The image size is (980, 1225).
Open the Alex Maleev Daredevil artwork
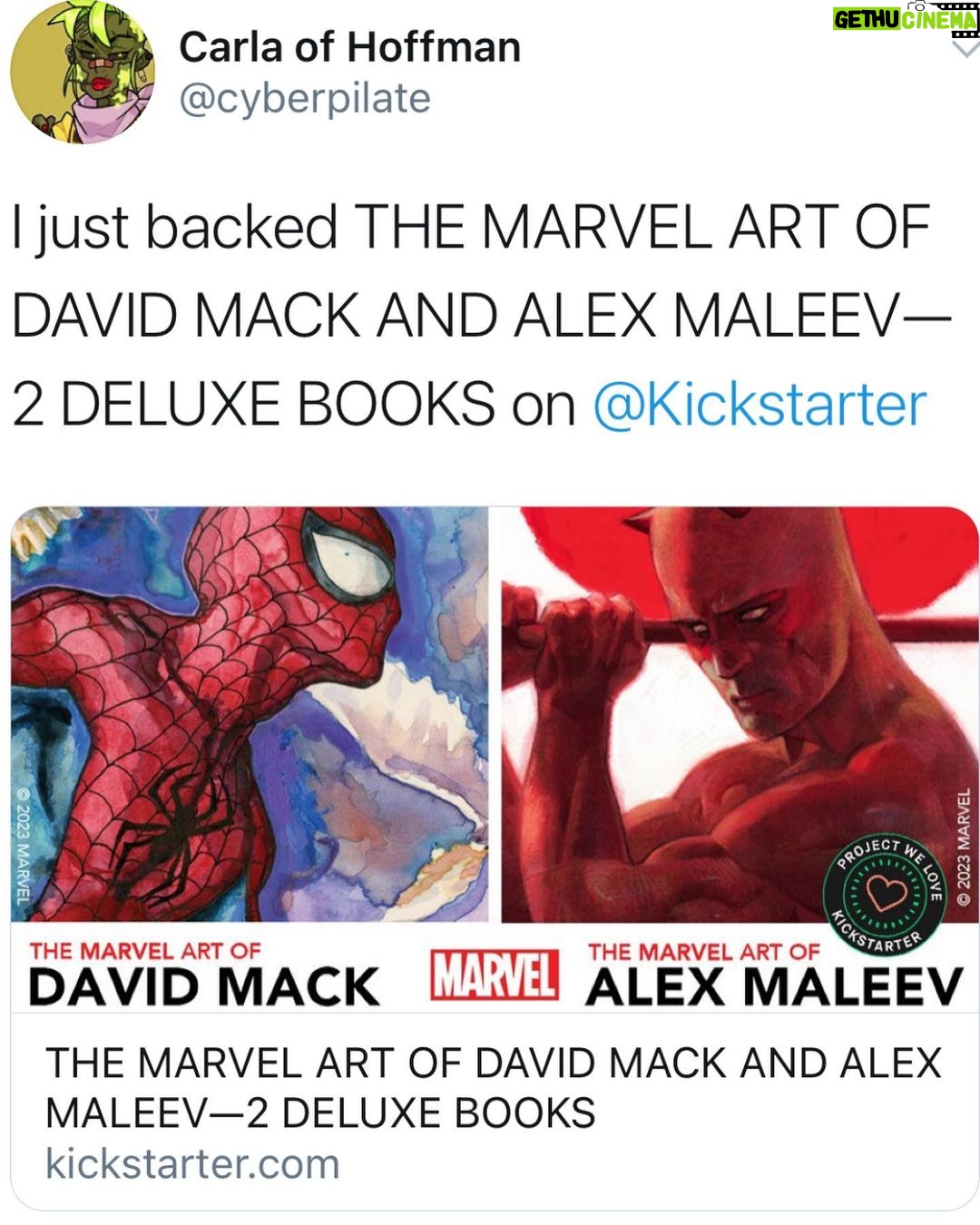(740, 714)
